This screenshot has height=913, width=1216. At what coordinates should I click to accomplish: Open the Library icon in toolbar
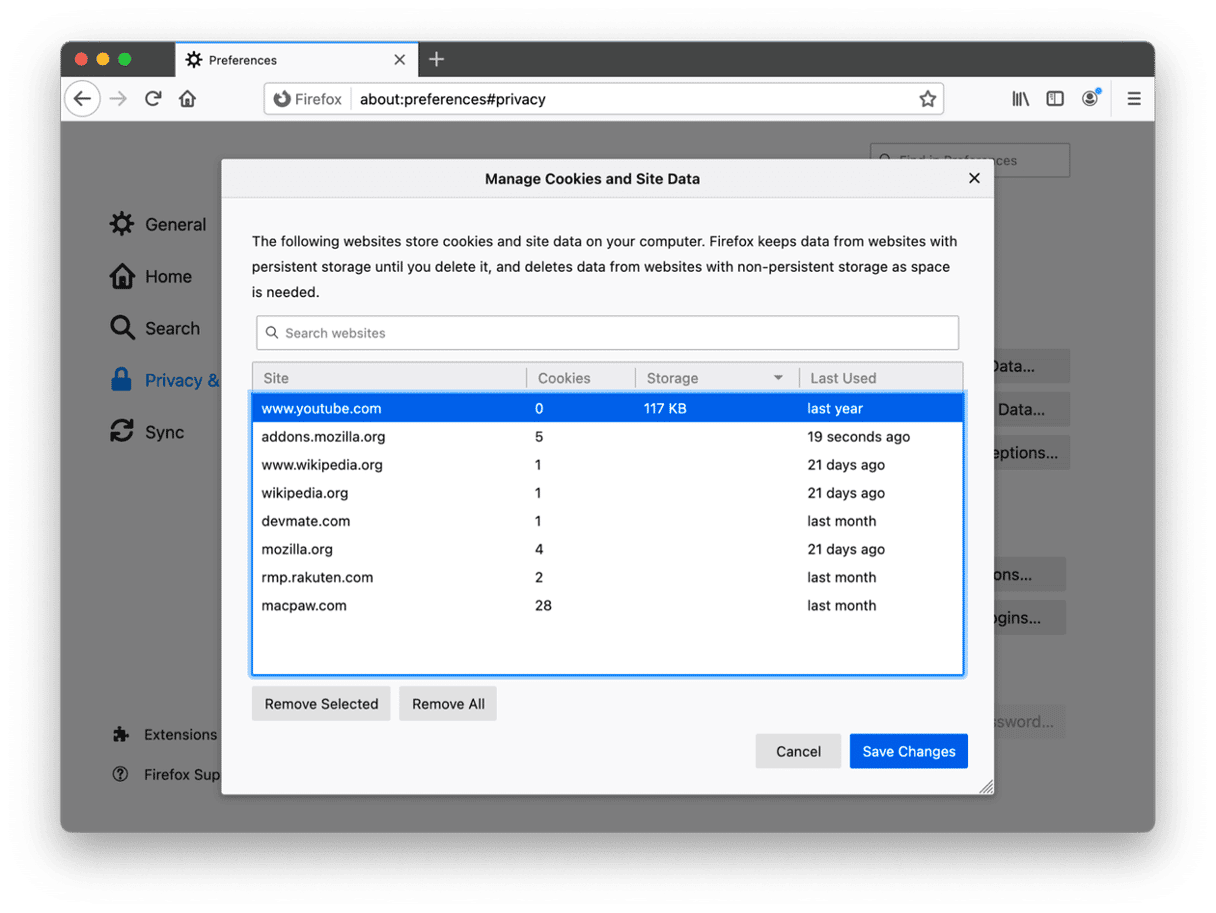1020,99
